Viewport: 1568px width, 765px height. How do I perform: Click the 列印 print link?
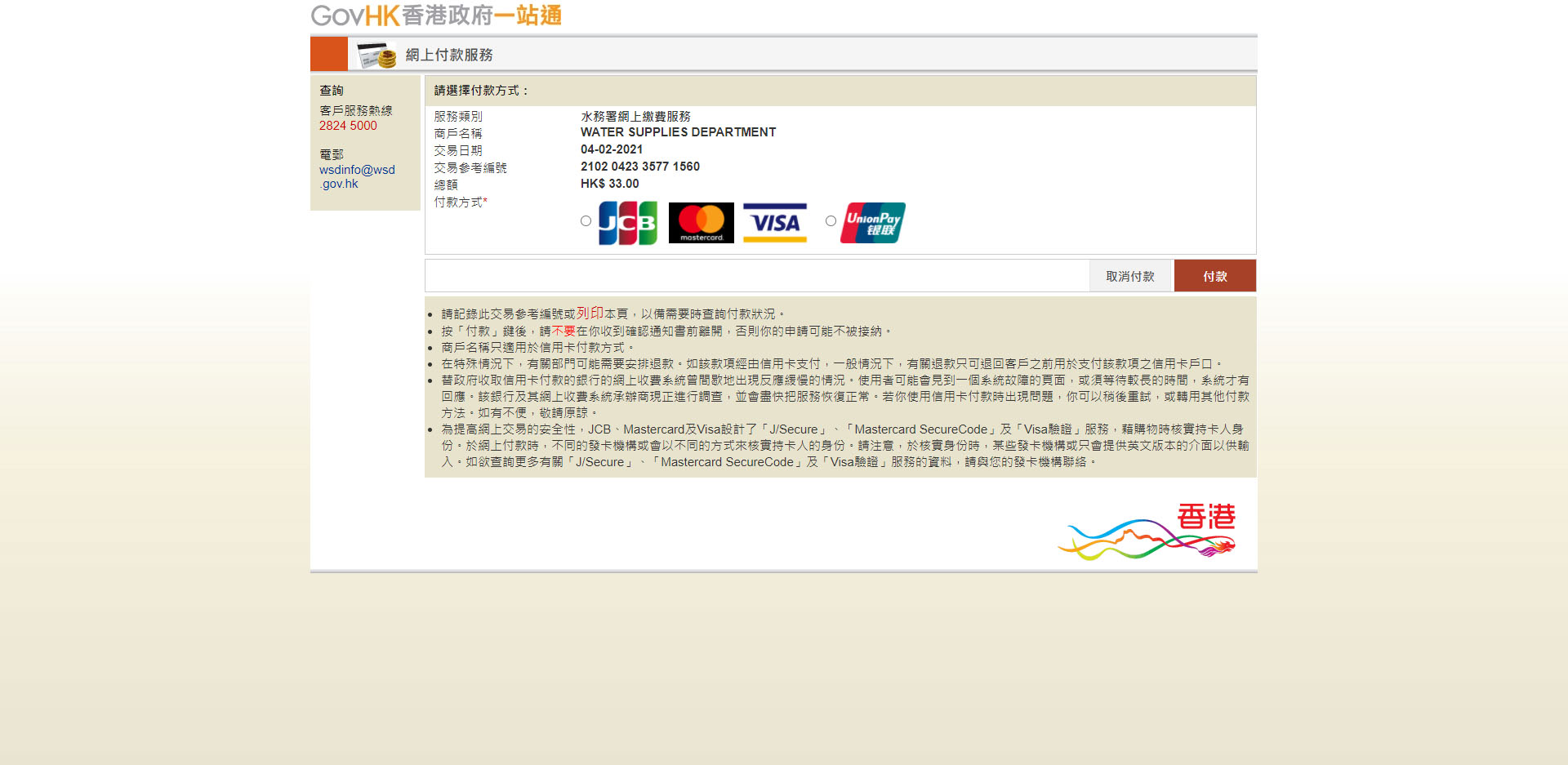point(590,314)
